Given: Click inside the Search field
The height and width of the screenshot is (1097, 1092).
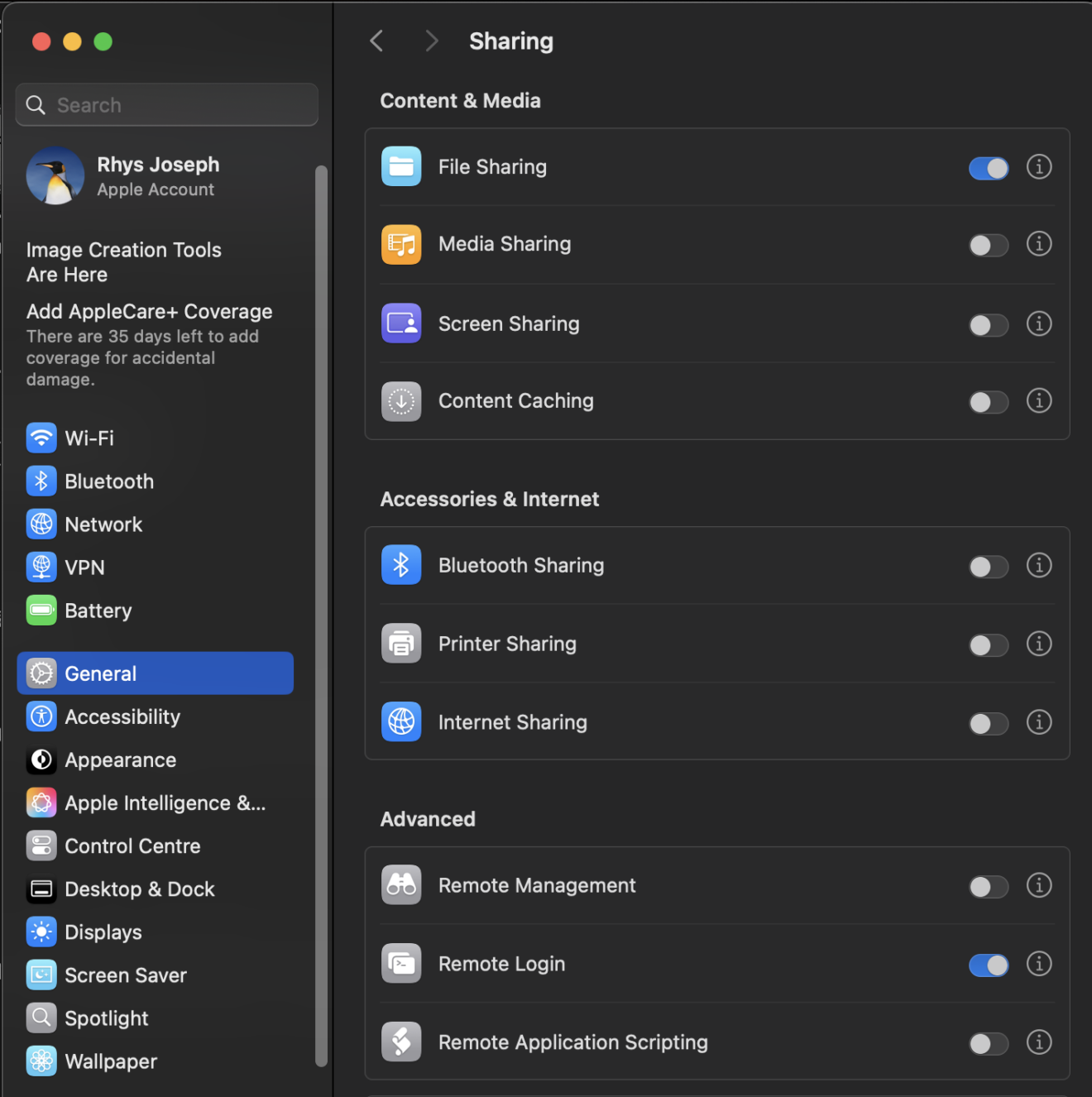Looking at the screenshot, I should click(x=165, y=104).
